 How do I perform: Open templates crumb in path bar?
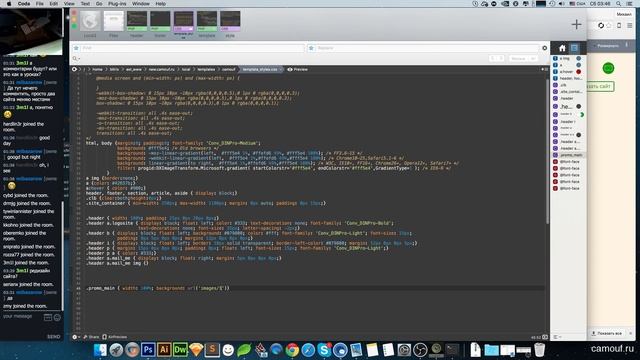tap(206, 69)
